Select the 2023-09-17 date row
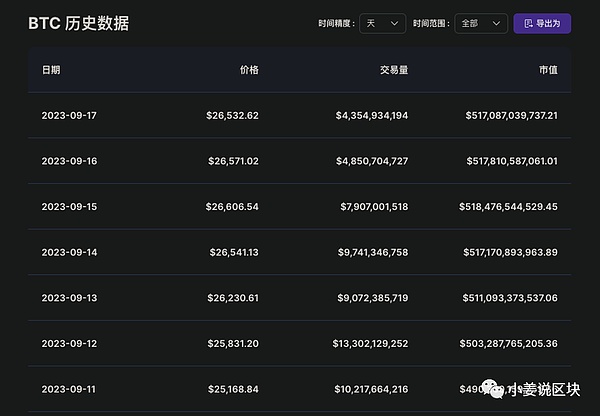Image resolution: width=600 pixels, height=416 pixels. (x=69, y=116)
